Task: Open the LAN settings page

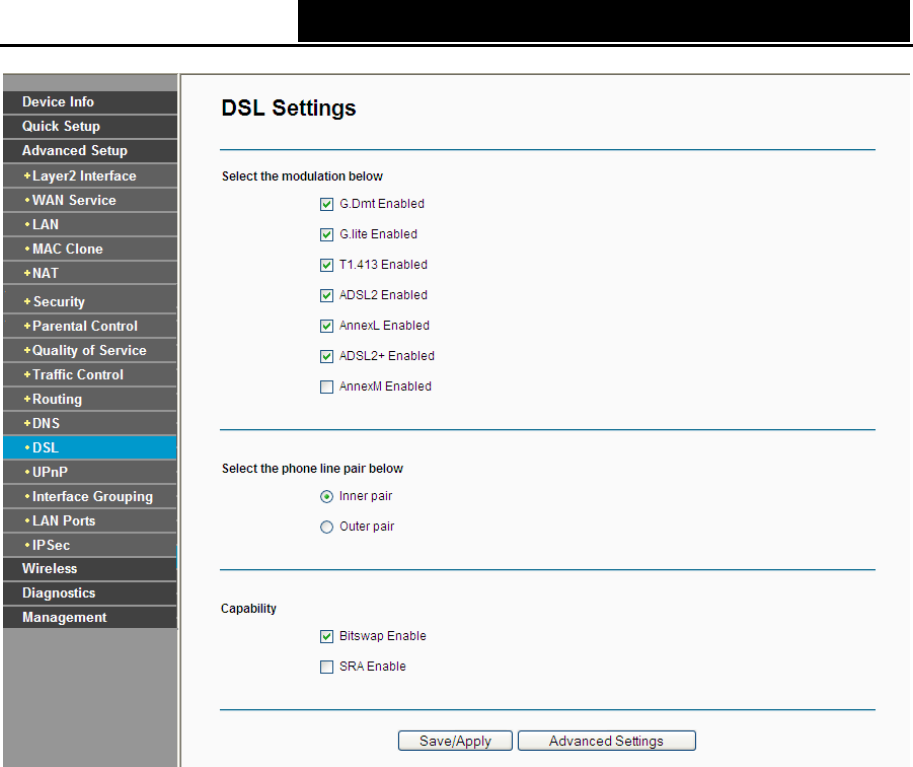Action: click(x=90, y=225)
